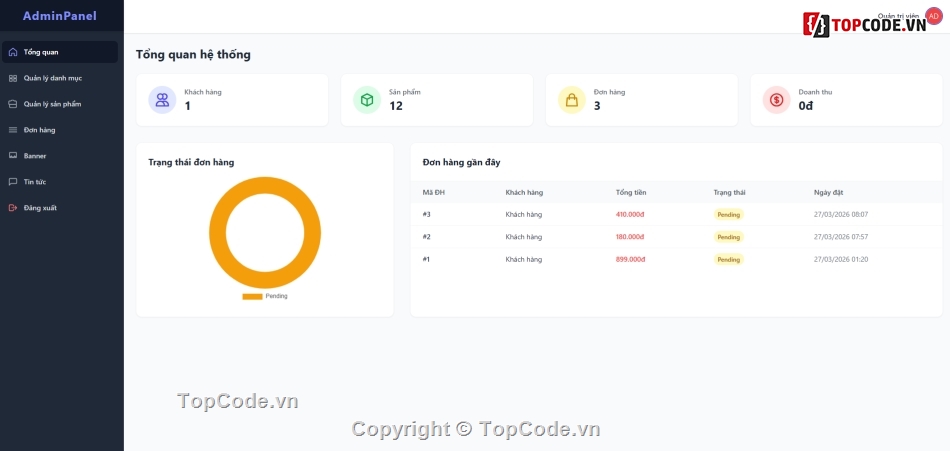Click the Ngày đặt column header
The width and height of the screenshot is (950, 451).
click(828, 193)
